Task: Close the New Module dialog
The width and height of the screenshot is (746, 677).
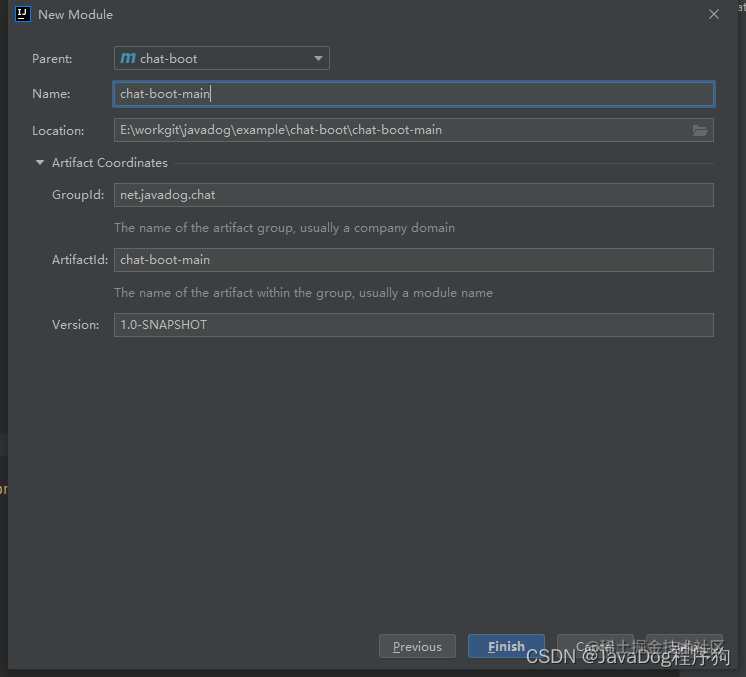Action: coord(714,14)
